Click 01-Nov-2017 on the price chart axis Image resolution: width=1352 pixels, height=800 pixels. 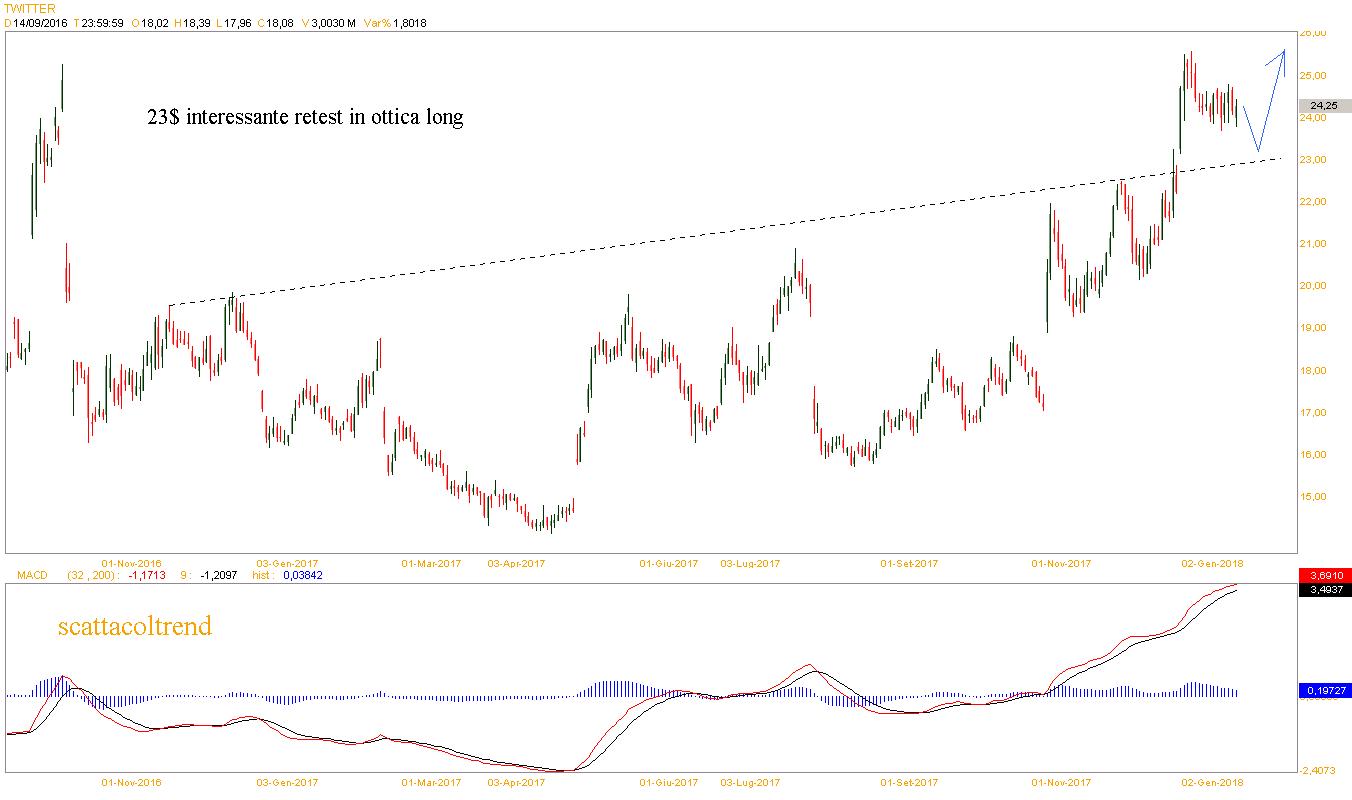coord(1061,563)
